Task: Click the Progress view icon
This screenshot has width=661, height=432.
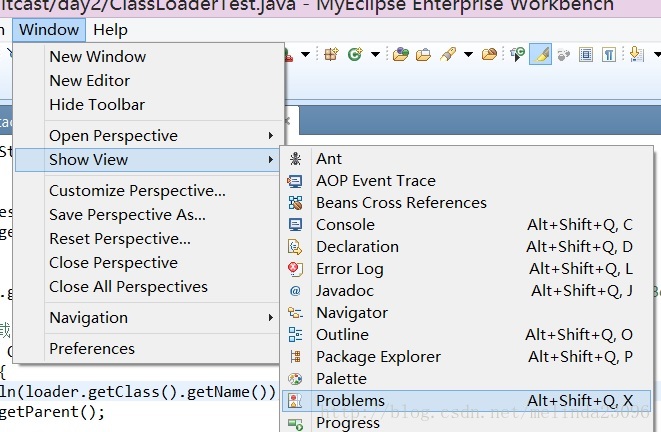Action: click(x=295, y=423)
